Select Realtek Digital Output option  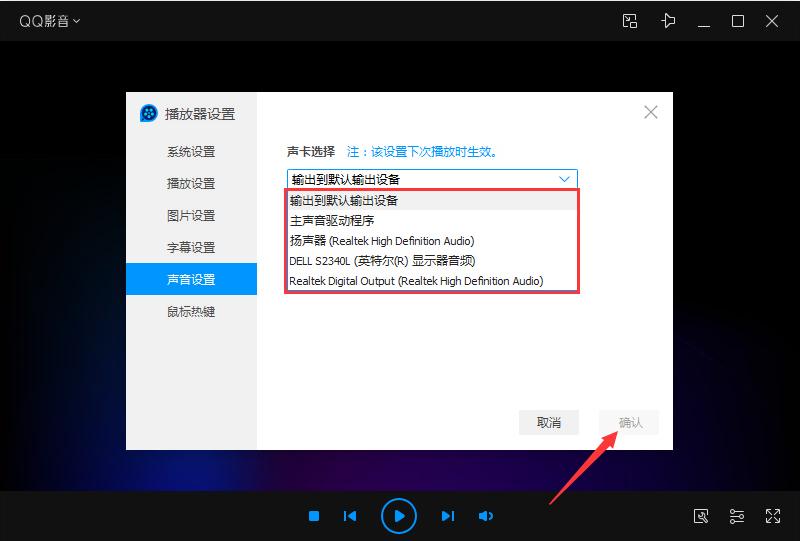point(416,281)
